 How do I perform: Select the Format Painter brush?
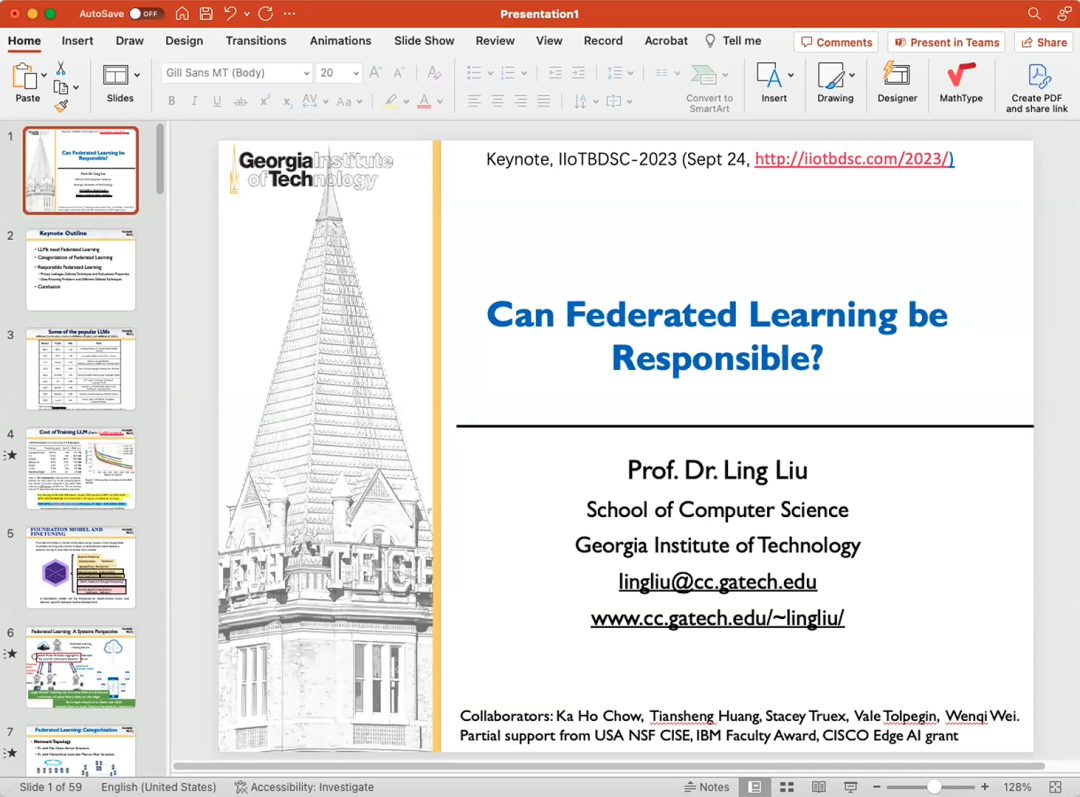pyautogui.click(x=61, y=105)
